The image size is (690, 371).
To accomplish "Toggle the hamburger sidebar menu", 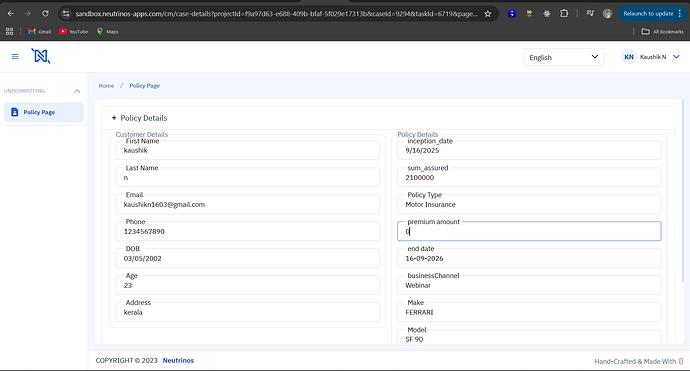I will (x=15, y=56).
